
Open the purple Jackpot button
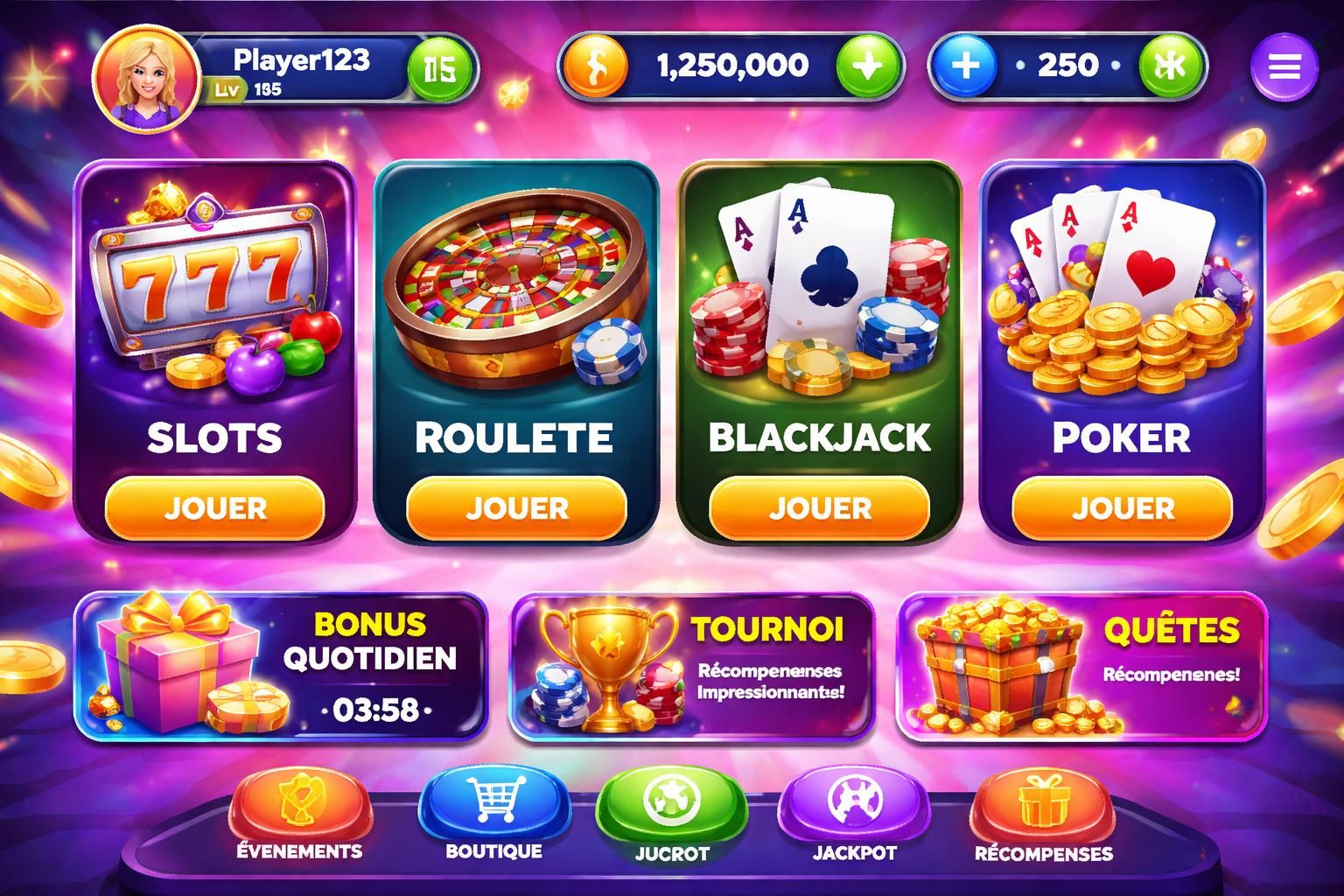coord(854,815)
